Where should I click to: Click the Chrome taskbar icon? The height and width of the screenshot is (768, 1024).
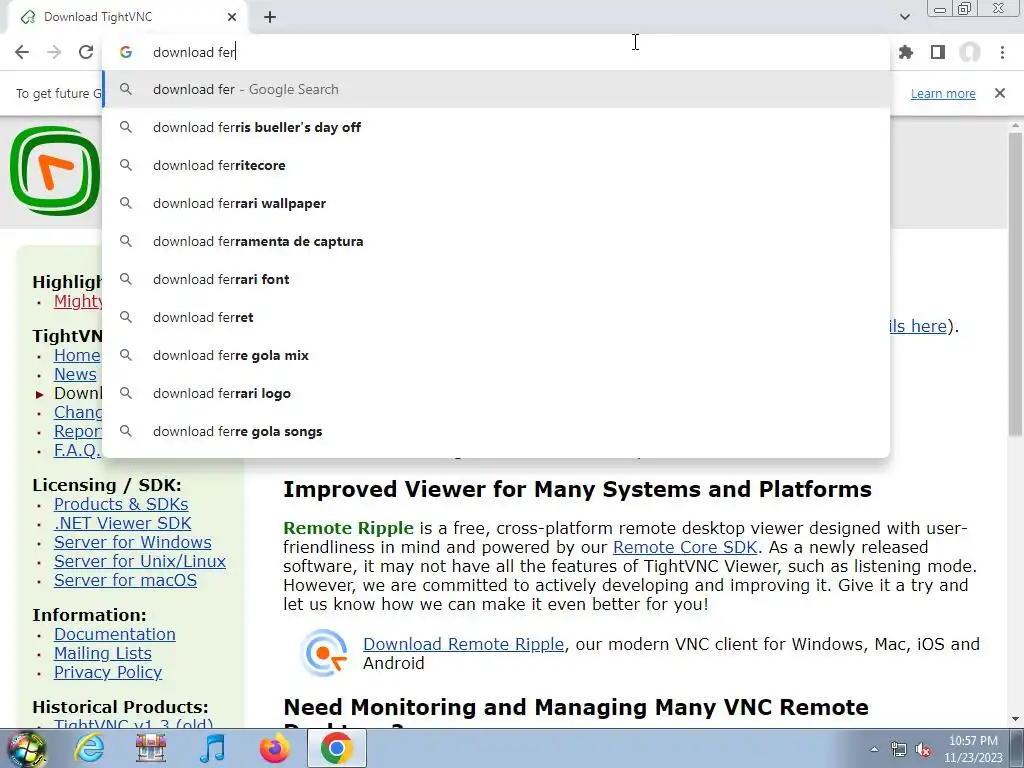point(336,748)
